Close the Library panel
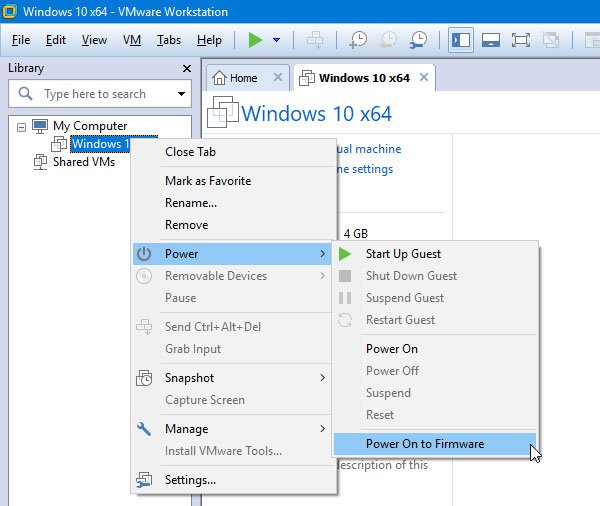600x506 pixels. click(x=187, y=69)
